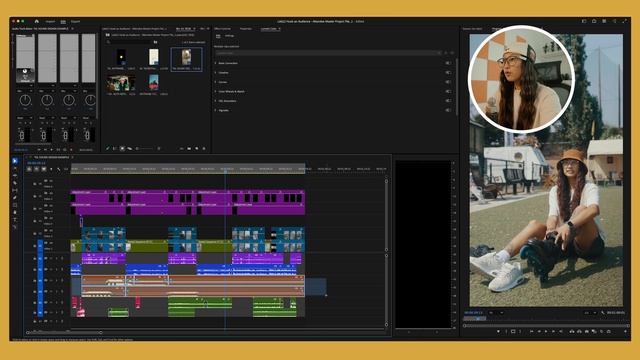This screenshot has width=640, height=360.
Task: Select the Pen tool
Action: [15, 198]
